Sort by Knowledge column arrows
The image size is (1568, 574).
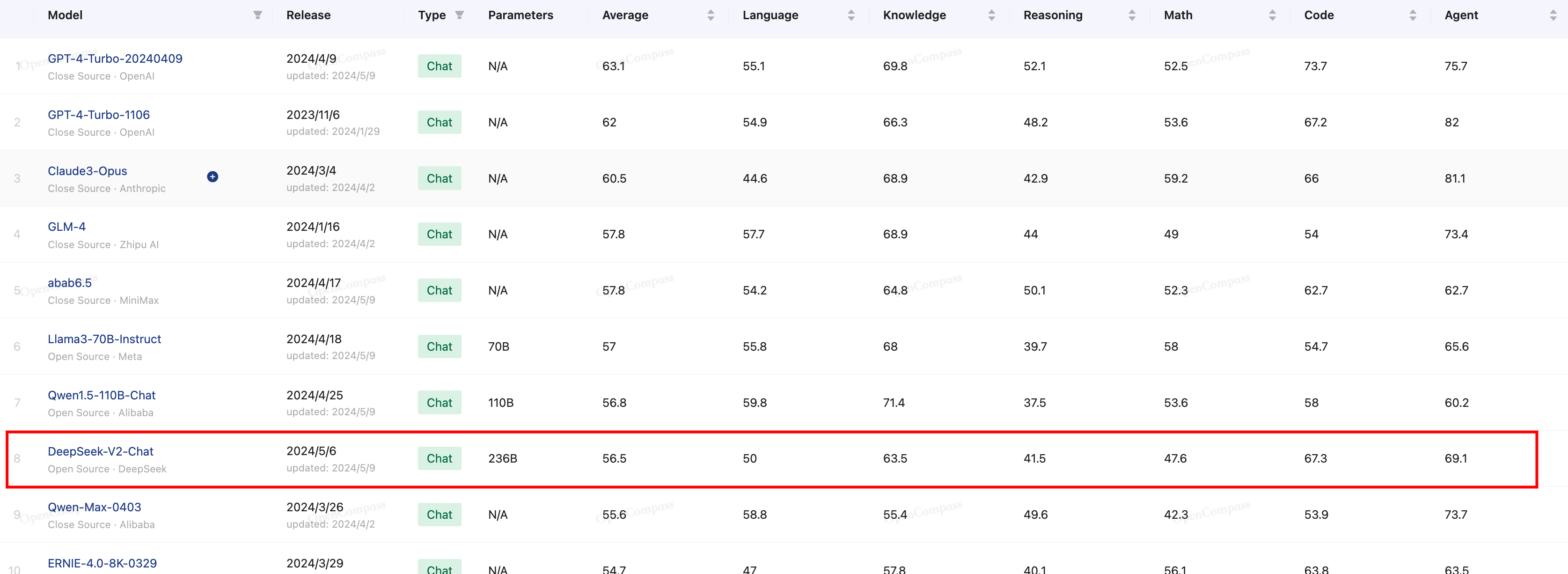[x=991, y=15]
